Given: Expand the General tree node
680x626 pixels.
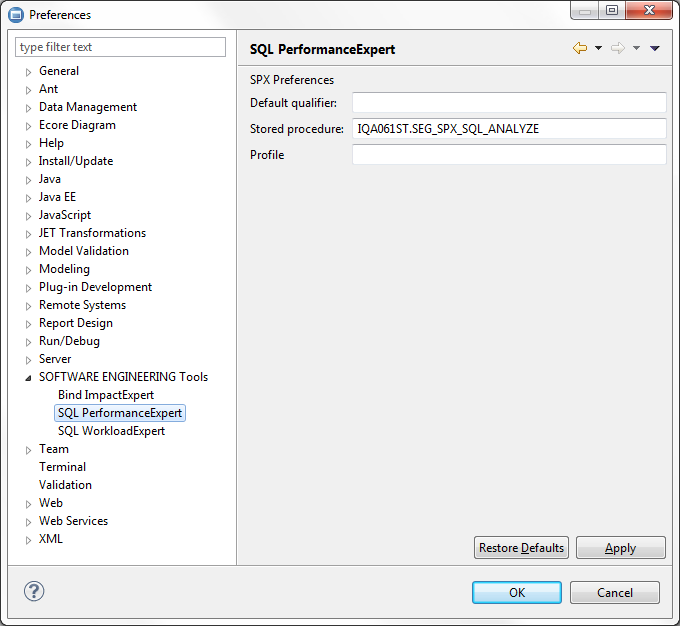Looking at the screenshot, I should point(29,72).
